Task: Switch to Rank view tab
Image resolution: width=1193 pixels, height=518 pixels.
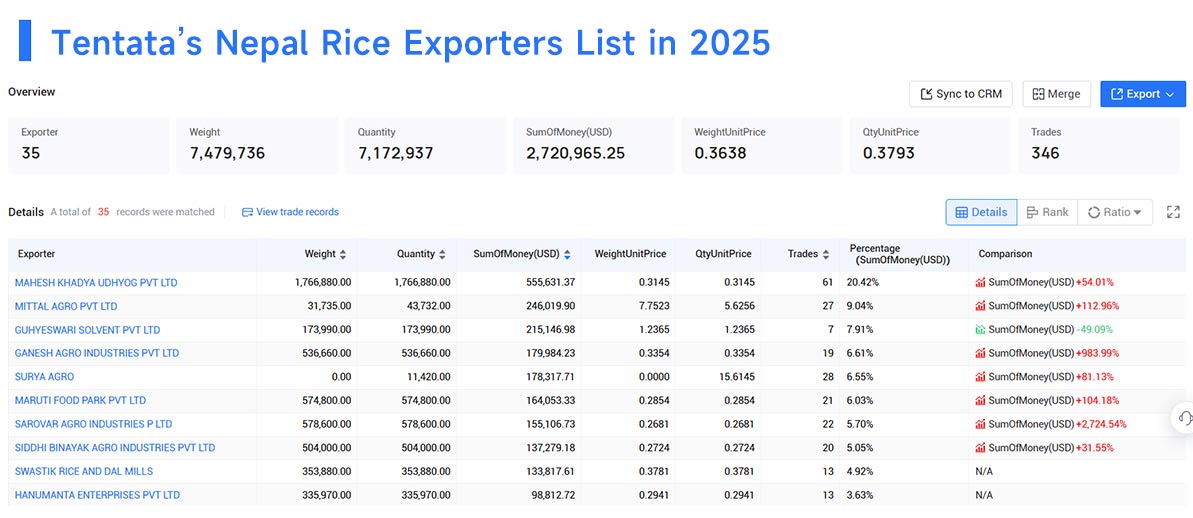Action: click(x=1047, y=212)
